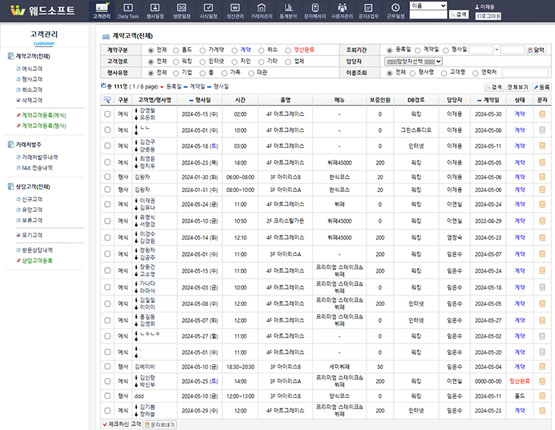The image size is (555, 430).
Task: Click the 상담고객(전체) document icon in the sidebar
Action: coord(11,187)
